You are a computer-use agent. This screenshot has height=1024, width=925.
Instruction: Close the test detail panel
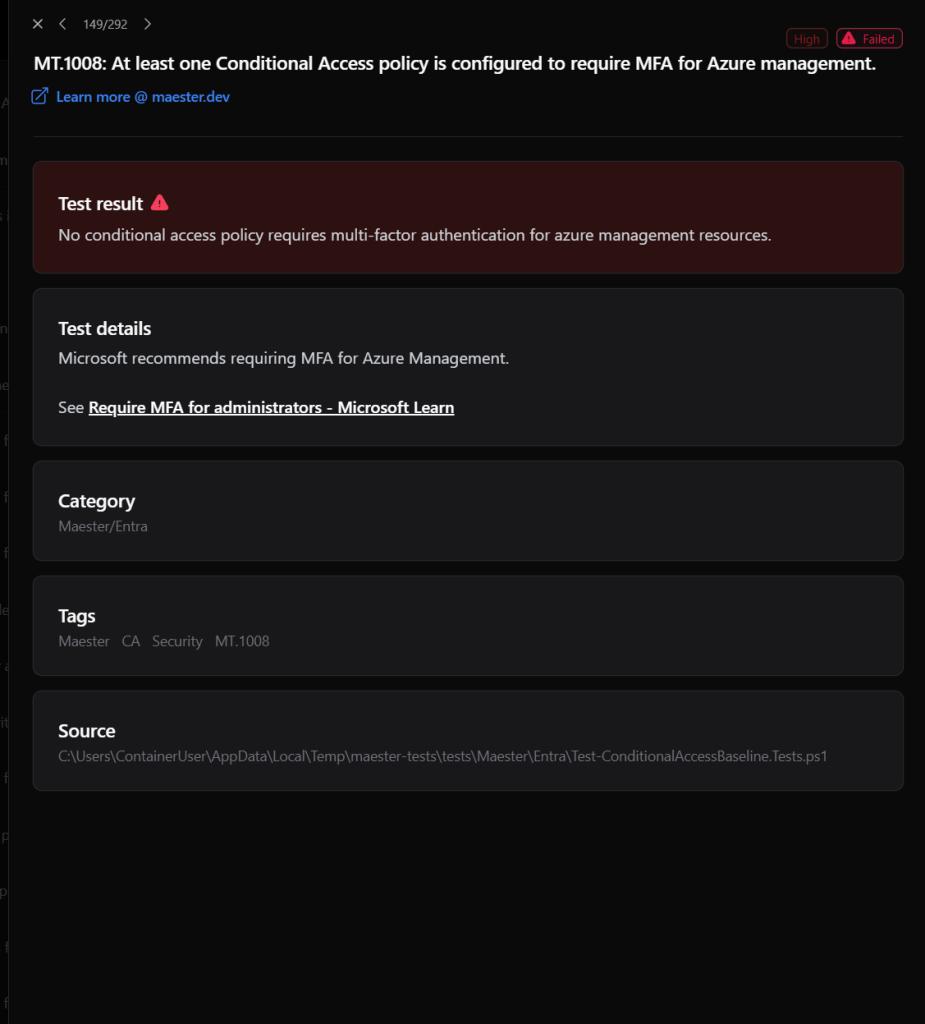click(x=38, y=24)
